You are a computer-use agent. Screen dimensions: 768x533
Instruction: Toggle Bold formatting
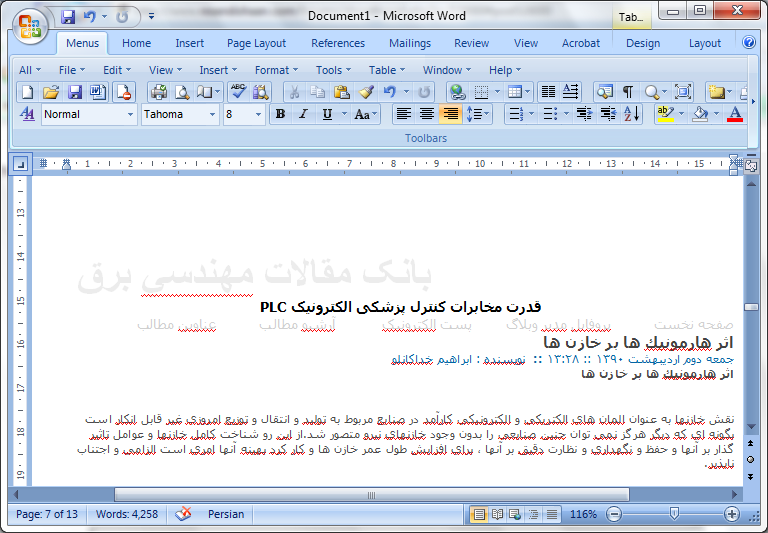280,114
